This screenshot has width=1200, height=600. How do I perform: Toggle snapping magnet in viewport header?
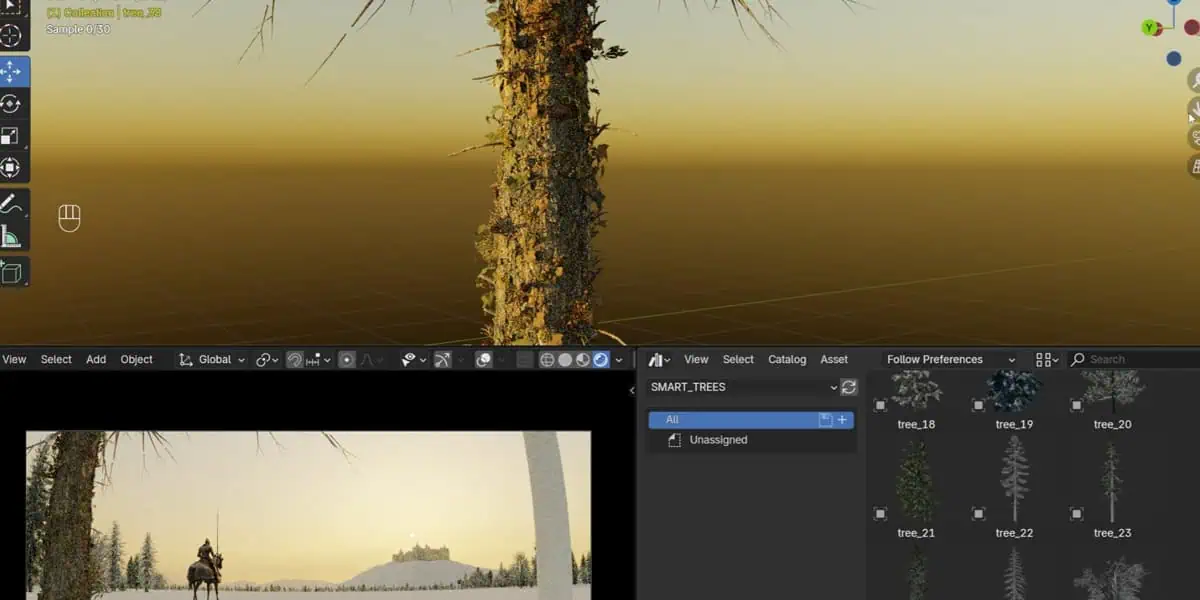[295, 360]
